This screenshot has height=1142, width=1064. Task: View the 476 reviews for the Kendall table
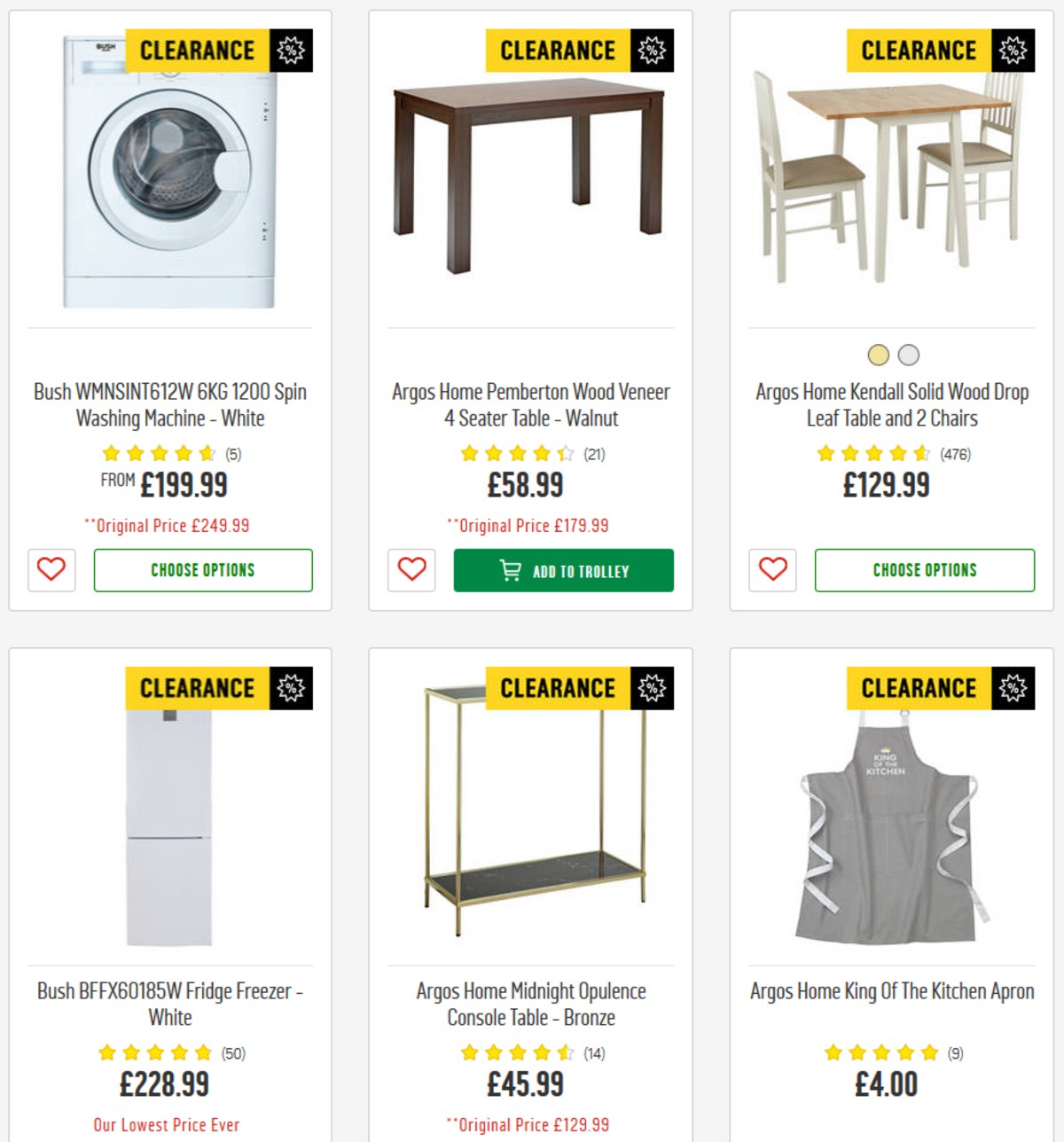[x=955, y=453]
